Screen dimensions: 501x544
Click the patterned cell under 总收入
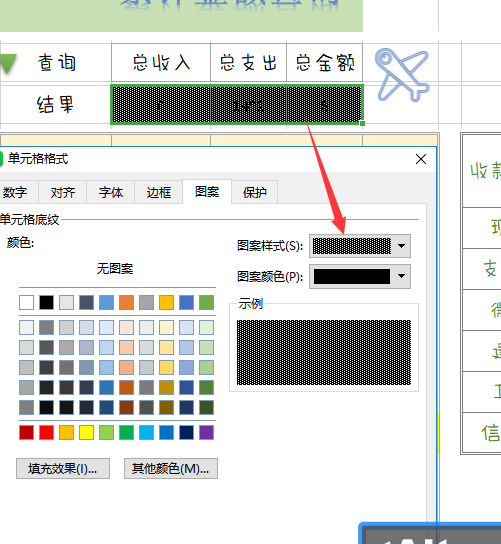[x=161, y=104]
